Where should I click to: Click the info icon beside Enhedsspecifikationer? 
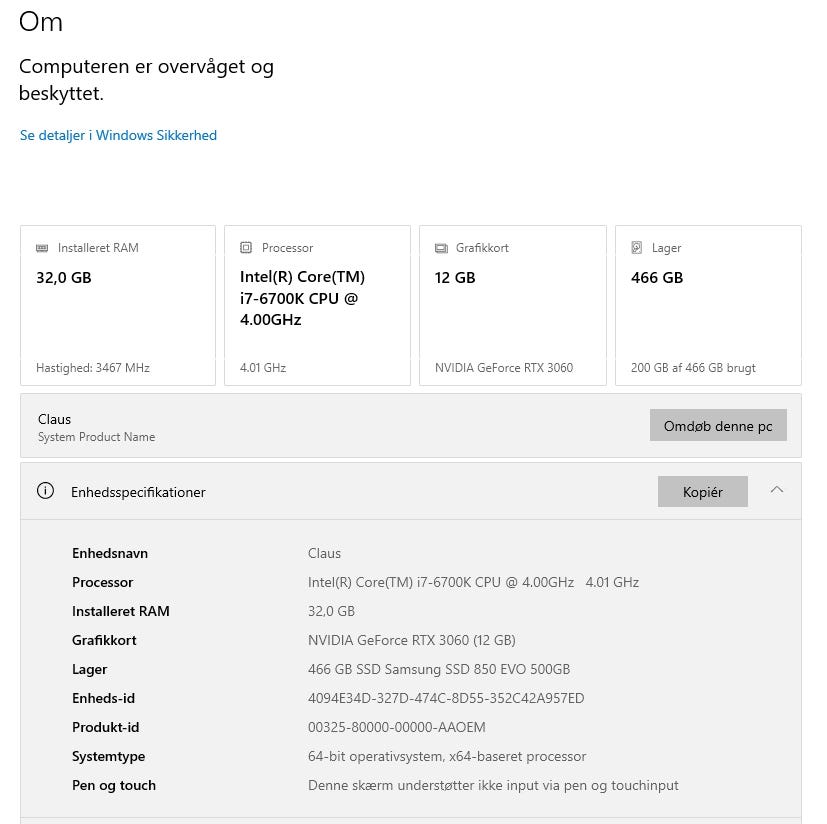(45, 491)
